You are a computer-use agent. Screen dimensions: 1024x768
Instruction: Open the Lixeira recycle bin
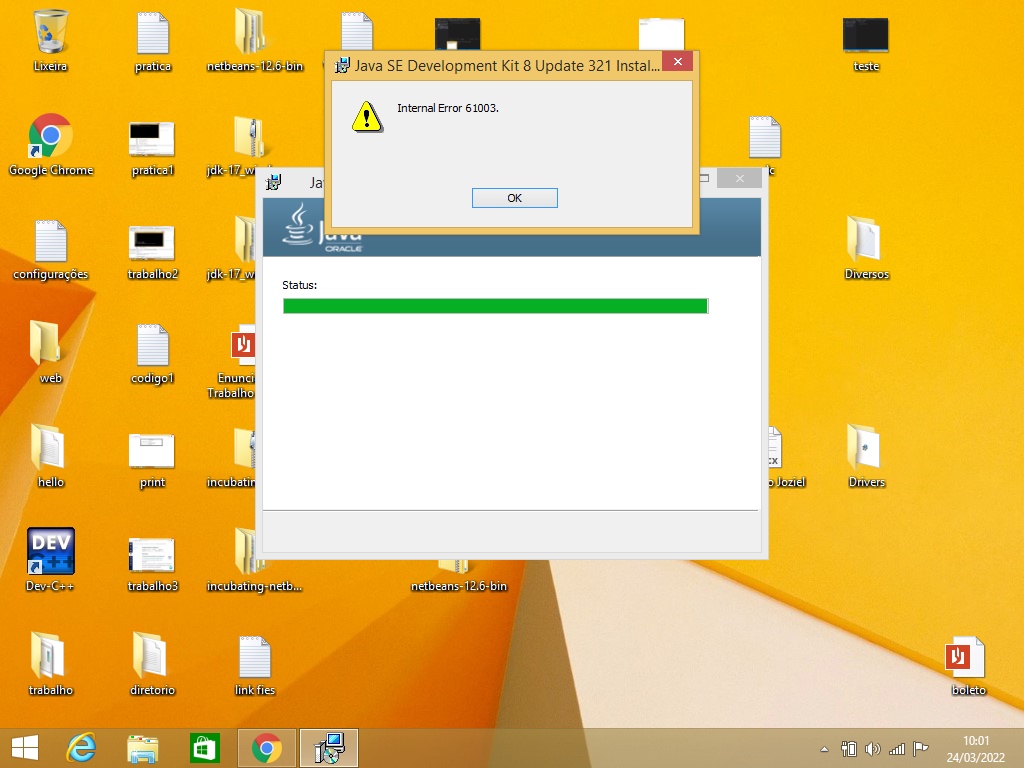coord(50,39)
